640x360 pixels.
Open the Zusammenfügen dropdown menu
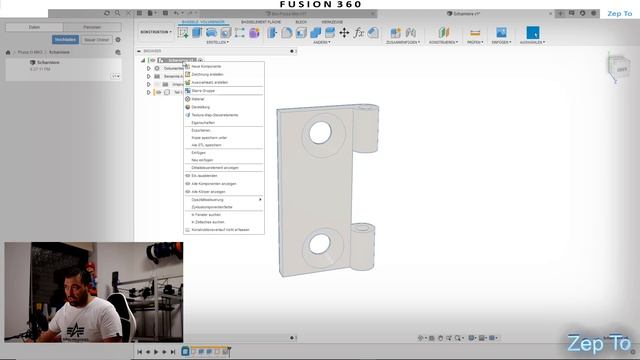[403, 42]
